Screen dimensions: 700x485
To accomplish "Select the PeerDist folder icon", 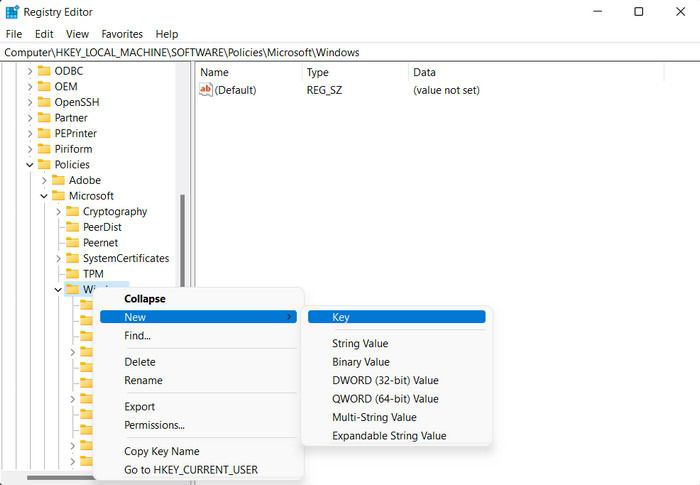I will pyautogui.click(x=72, y=227).
